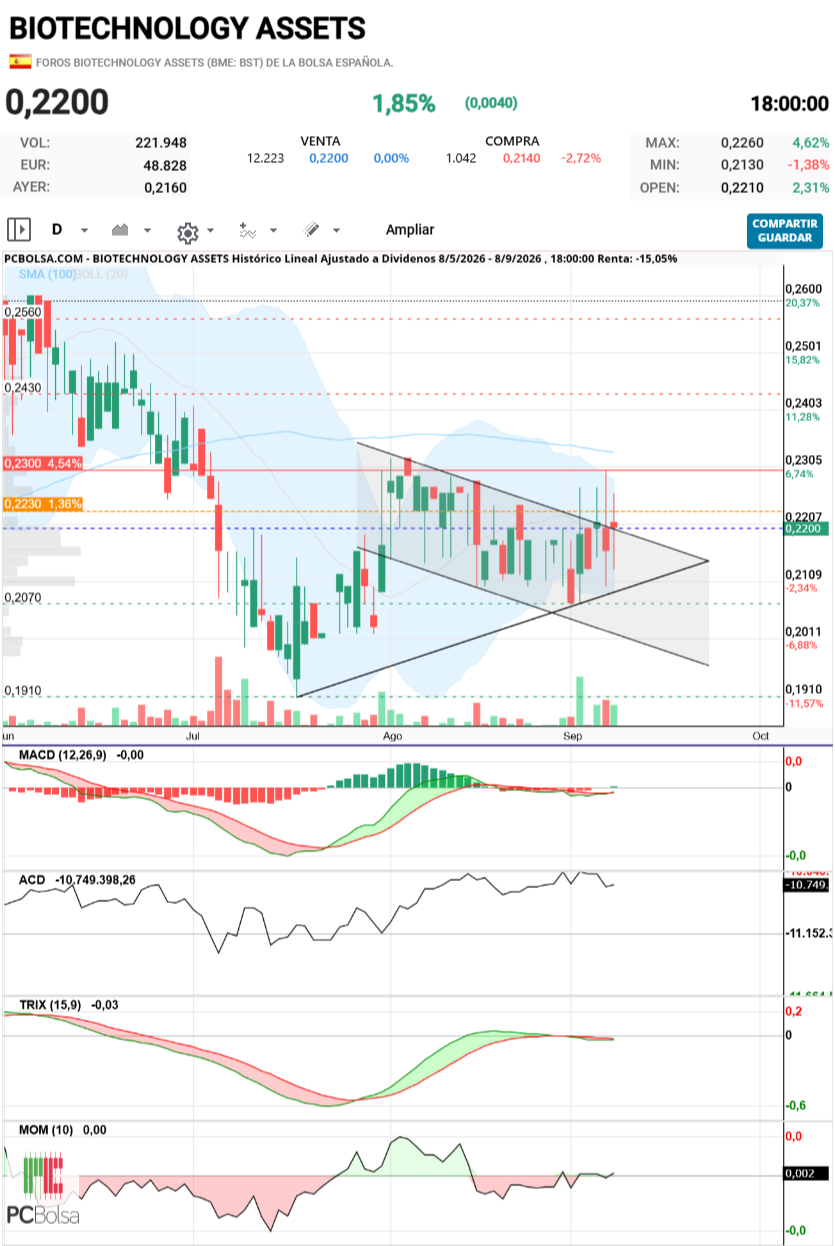This screenshot has height=1246, width=835.
Task: Click the orange 0,2230 1,36% price tag
Action: coord(42,504)
